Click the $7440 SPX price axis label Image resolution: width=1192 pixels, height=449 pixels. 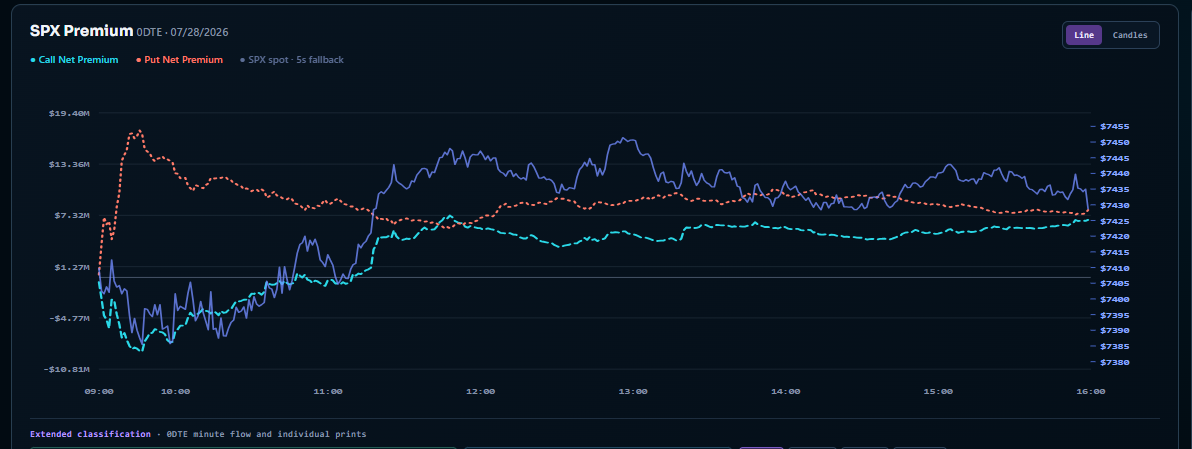click(1114, 174)
